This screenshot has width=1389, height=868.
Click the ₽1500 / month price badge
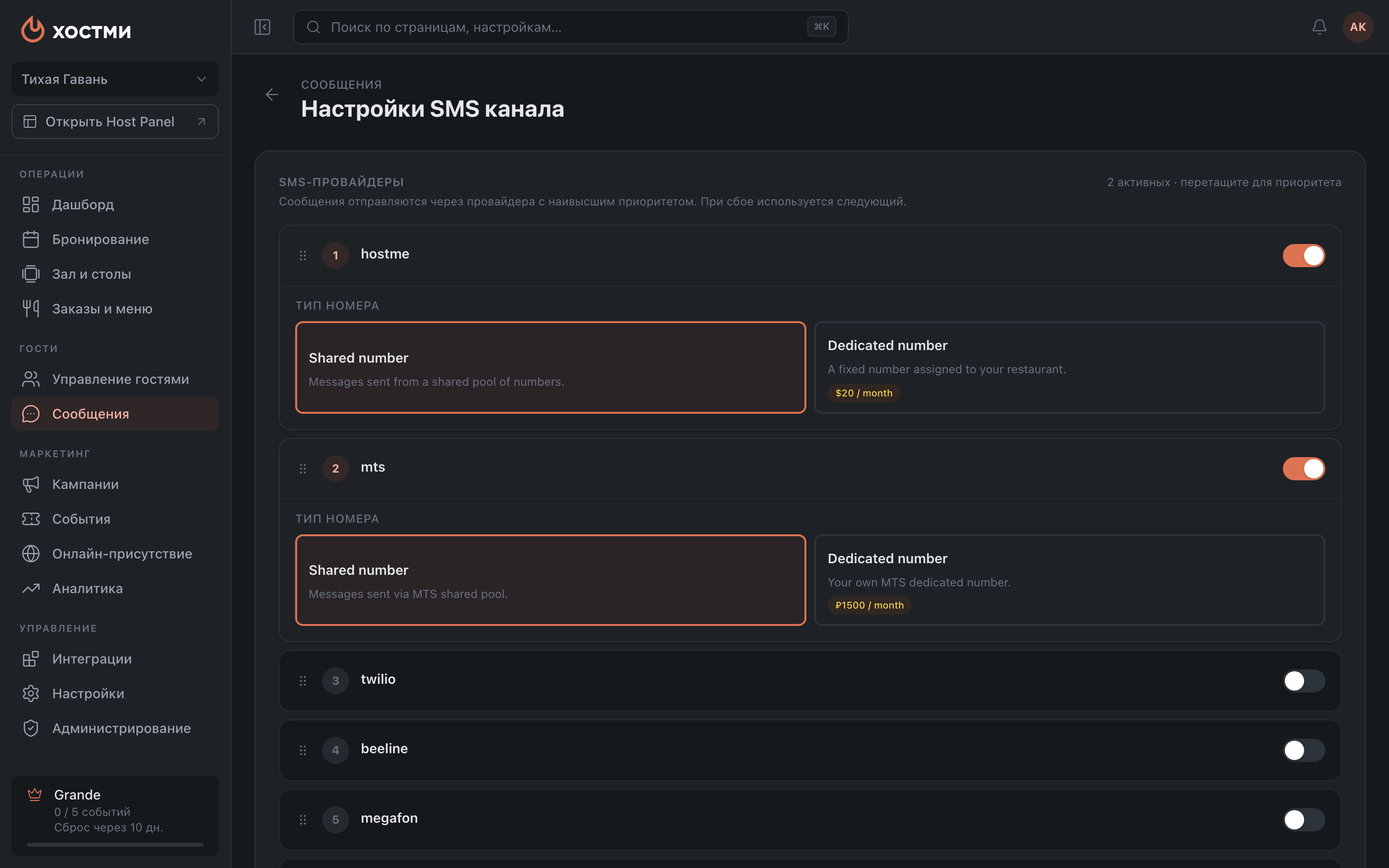[x=869, y=605]
